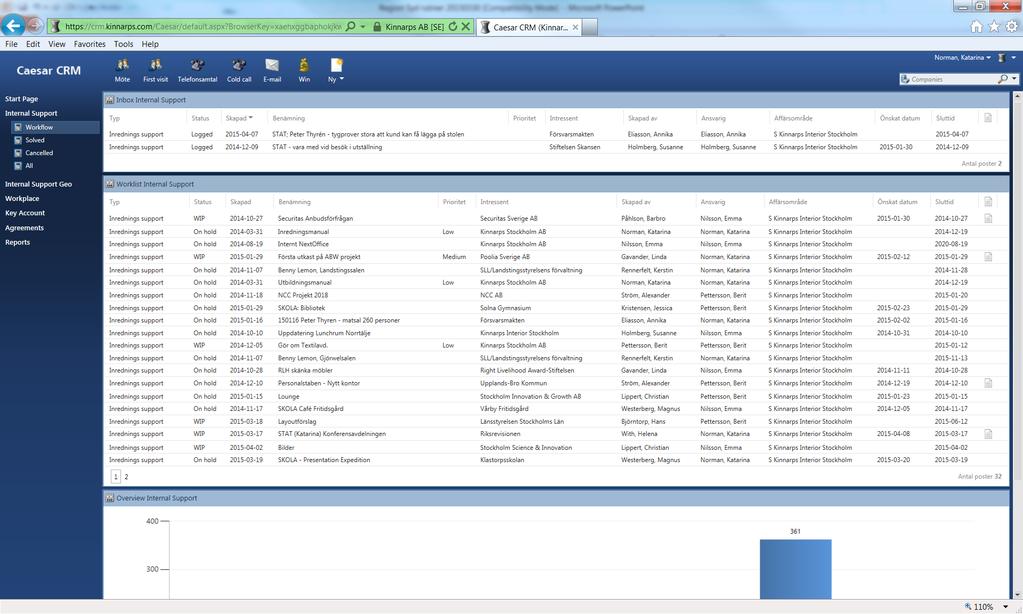Open STAT: Peter Thyrén inbox row

[555, 134]
